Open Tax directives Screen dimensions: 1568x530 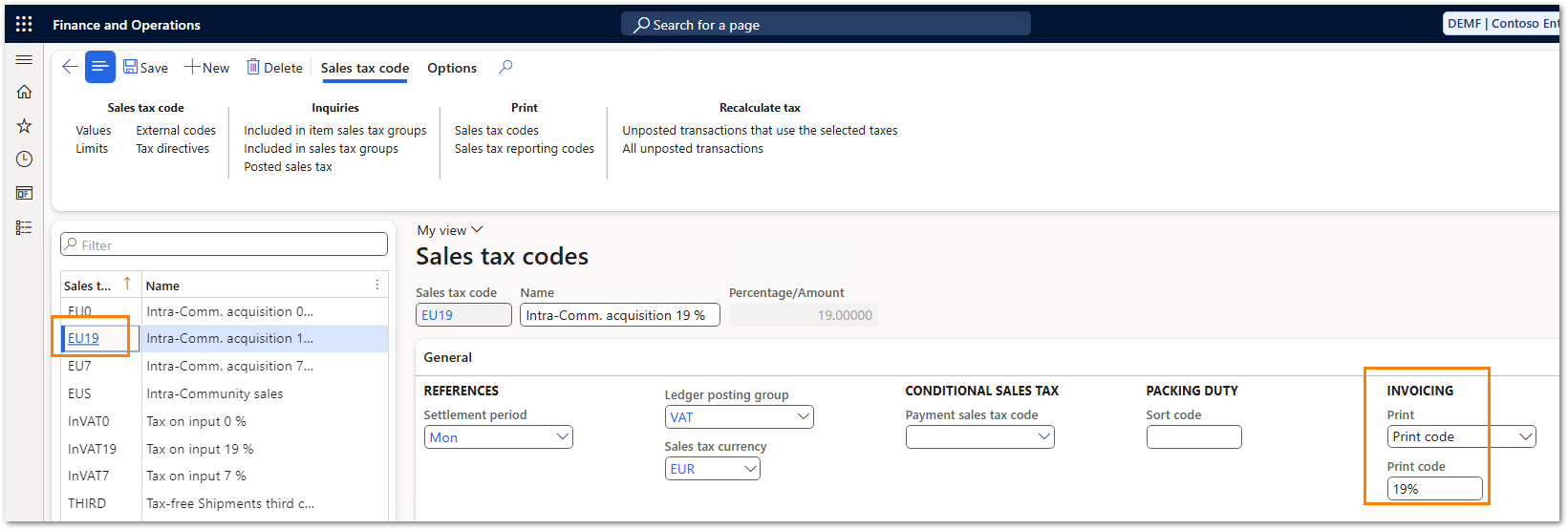(x=172, y=148)
